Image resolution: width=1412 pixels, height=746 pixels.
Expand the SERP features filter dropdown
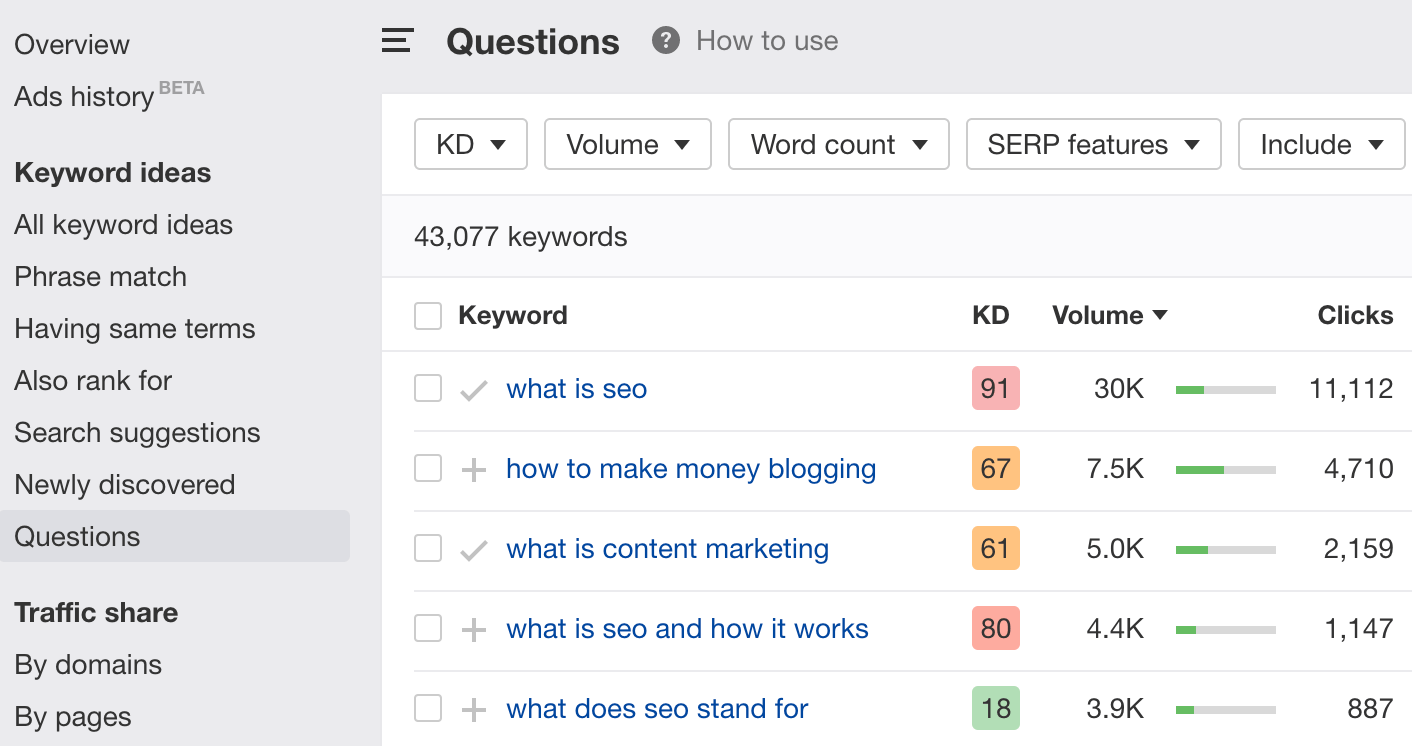[x=1093, y=145]
